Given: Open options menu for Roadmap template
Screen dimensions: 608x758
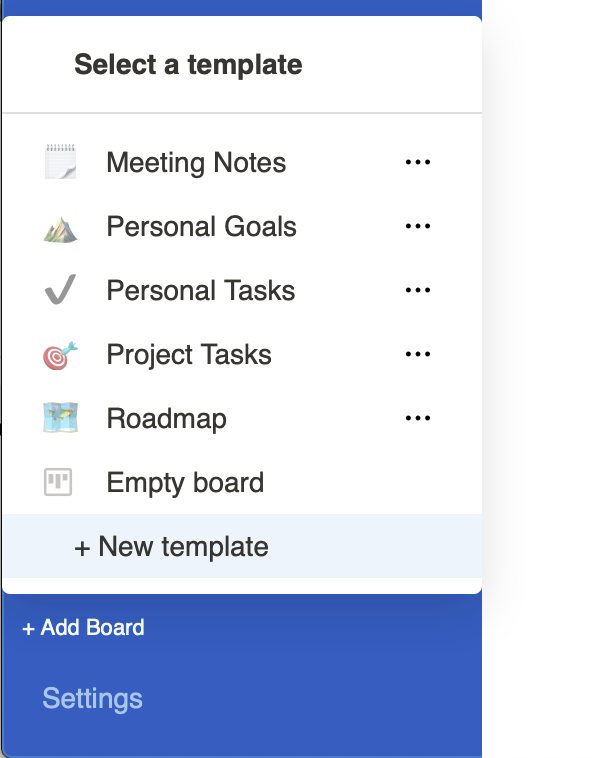Looking at the screenshot, I should [417, 419].
